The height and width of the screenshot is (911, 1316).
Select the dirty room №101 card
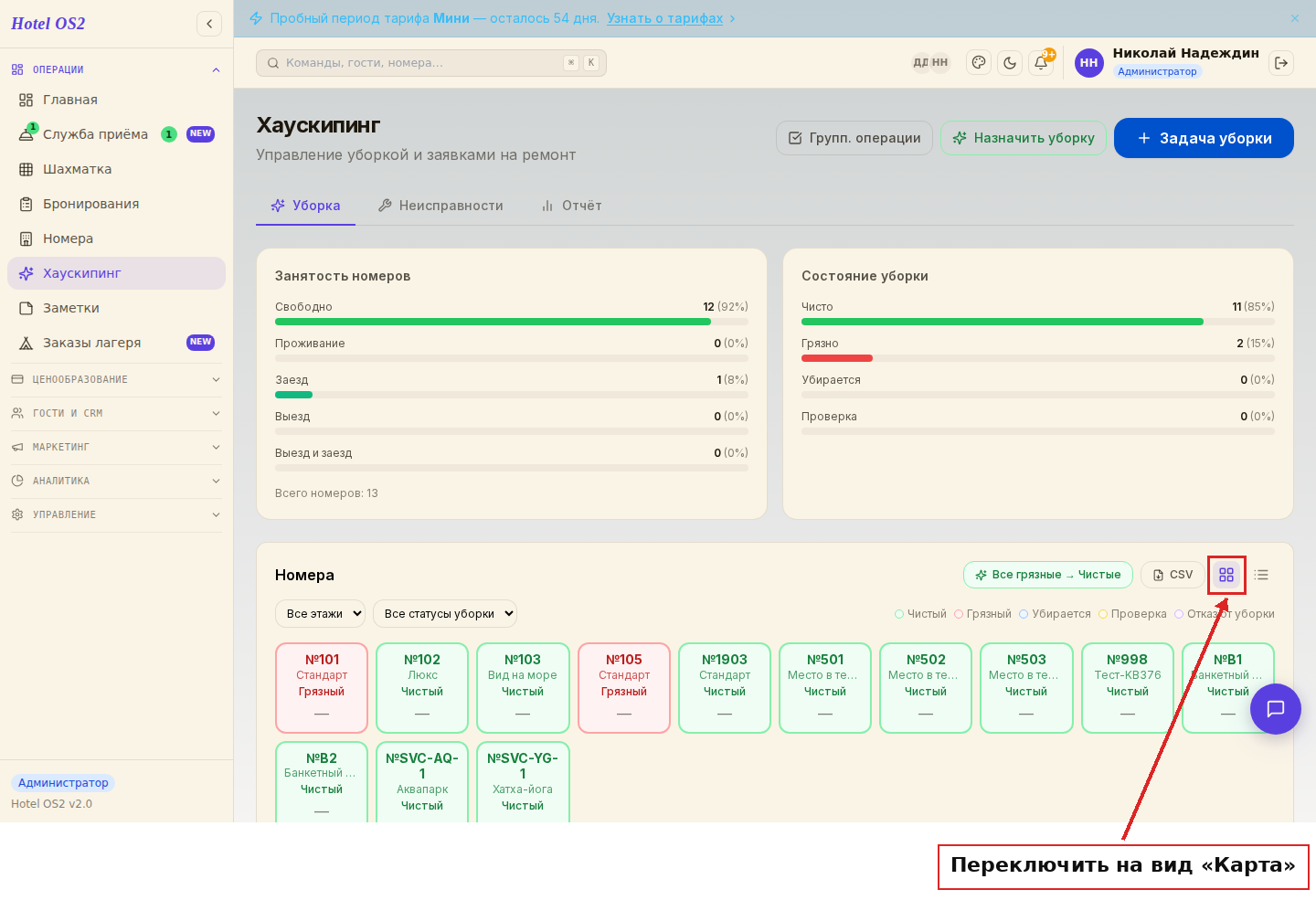(322, 688)
